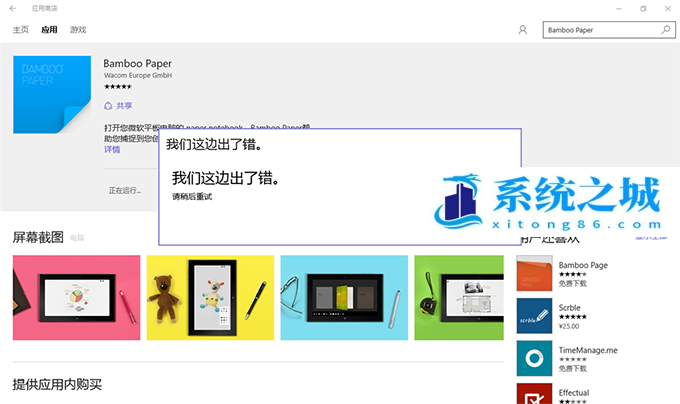680x404 pixels.
Task: Minimize the 应用商店 window
Action: click(x=619, y=8)
